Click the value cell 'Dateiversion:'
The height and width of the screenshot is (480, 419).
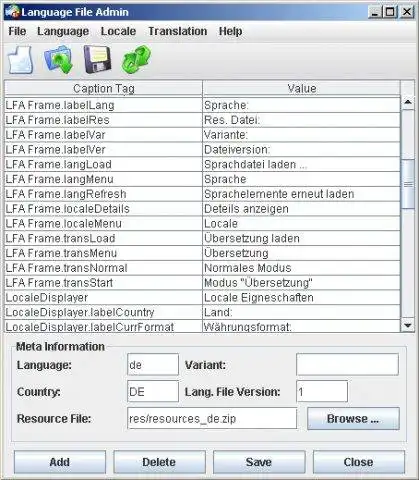pos(301,150)
